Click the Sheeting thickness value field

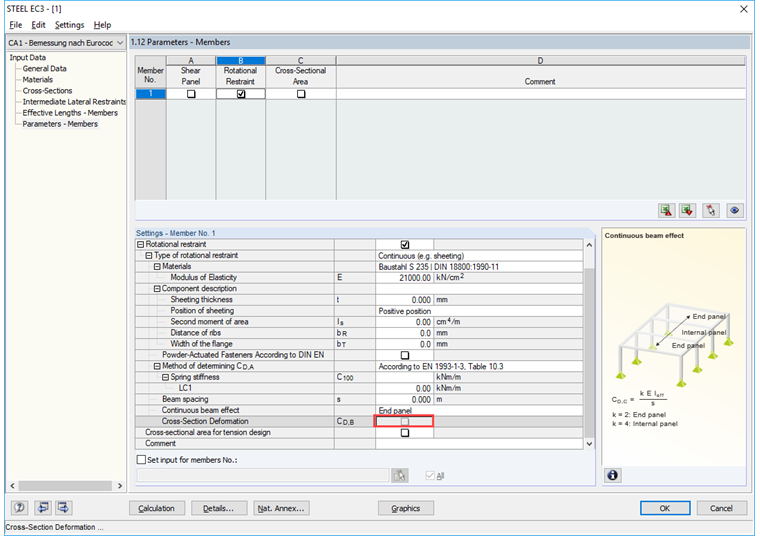[404, 300]
